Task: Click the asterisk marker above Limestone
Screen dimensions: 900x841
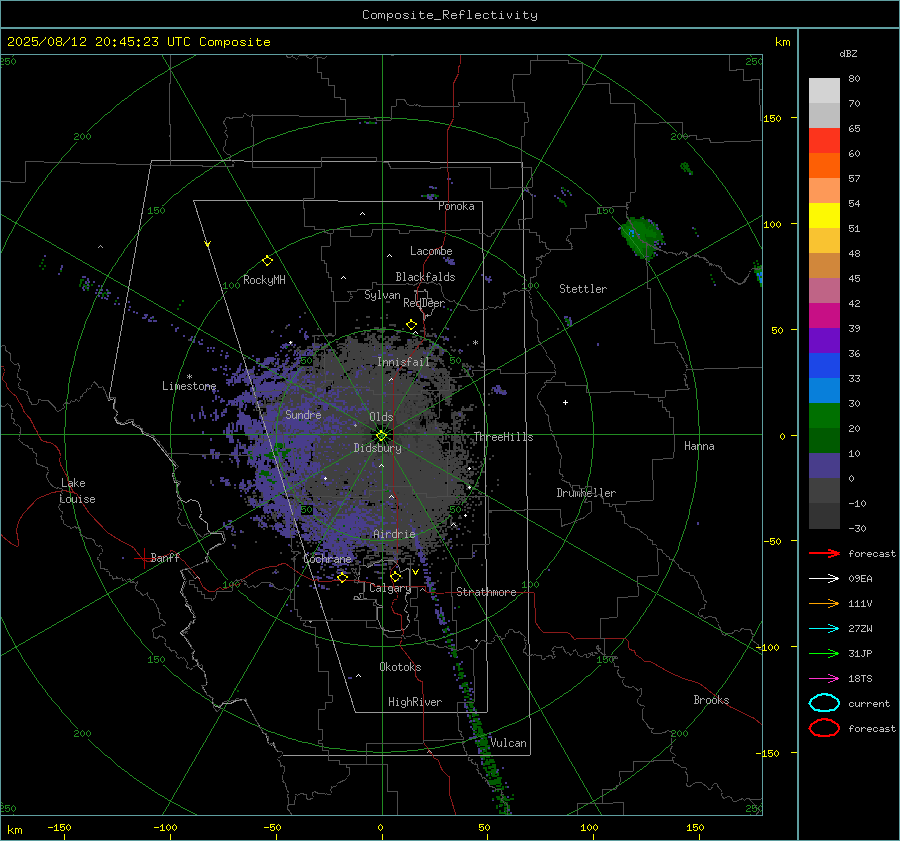Action: (x=189, y=377)
